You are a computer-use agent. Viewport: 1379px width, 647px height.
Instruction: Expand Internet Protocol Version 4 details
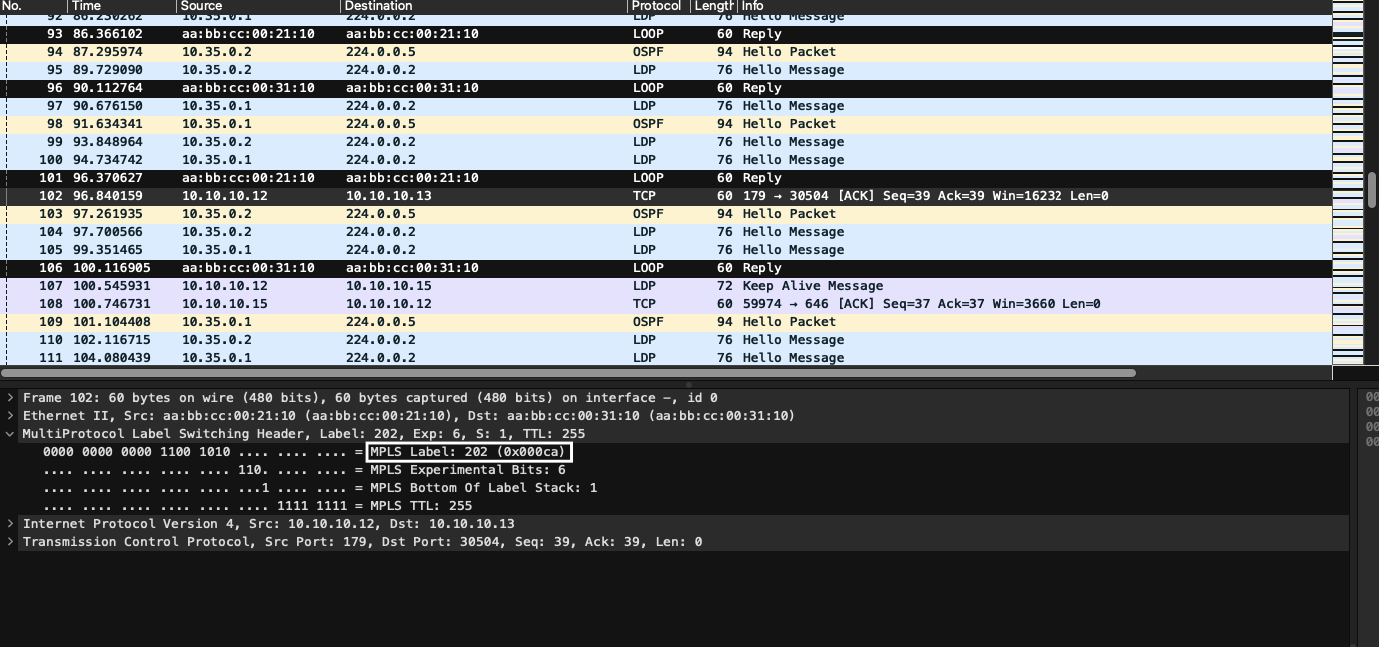[x=10, y=523]
